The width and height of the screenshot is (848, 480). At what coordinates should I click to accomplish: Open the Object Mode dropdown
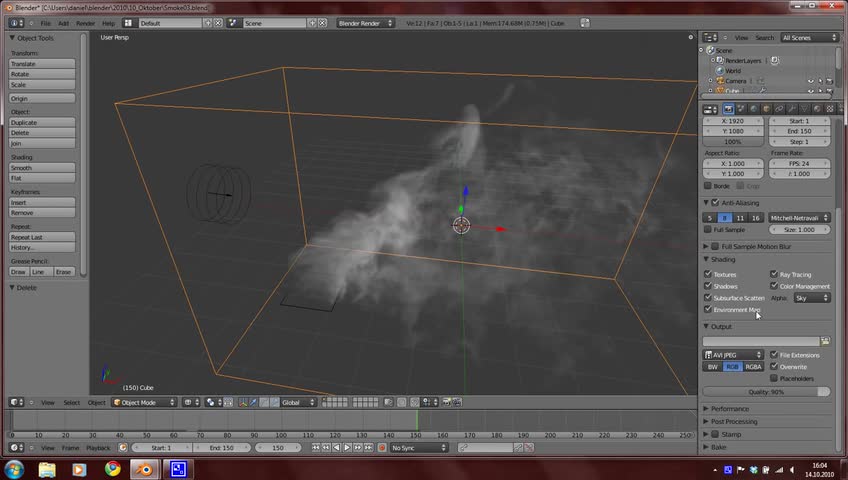[x=144, y=402]
